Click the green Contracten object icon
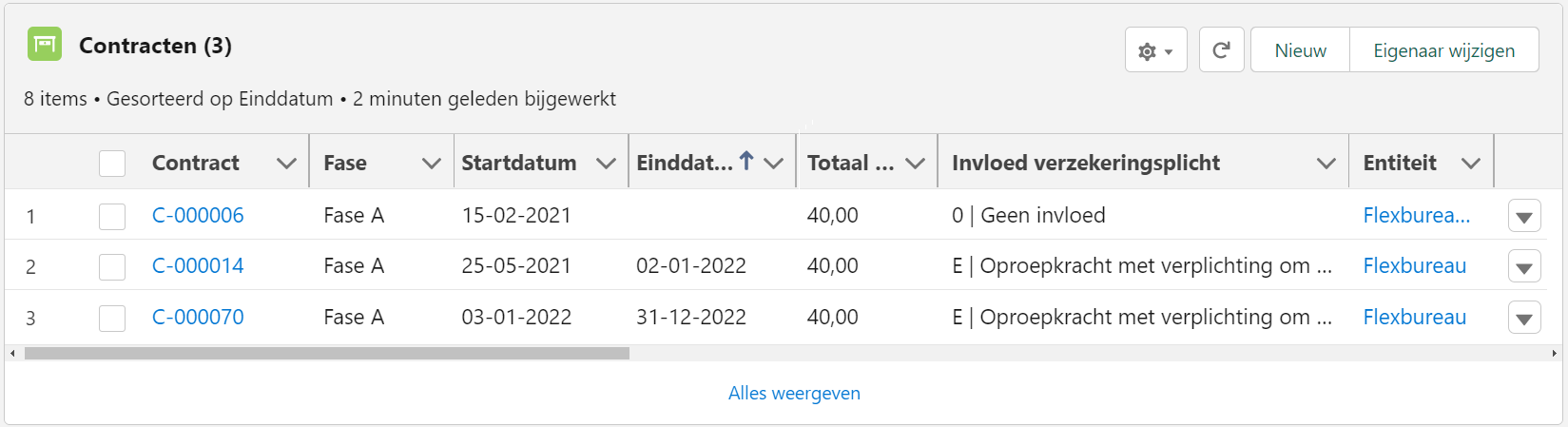Screen dimensions: 1568x427 [x=45, y=45]
